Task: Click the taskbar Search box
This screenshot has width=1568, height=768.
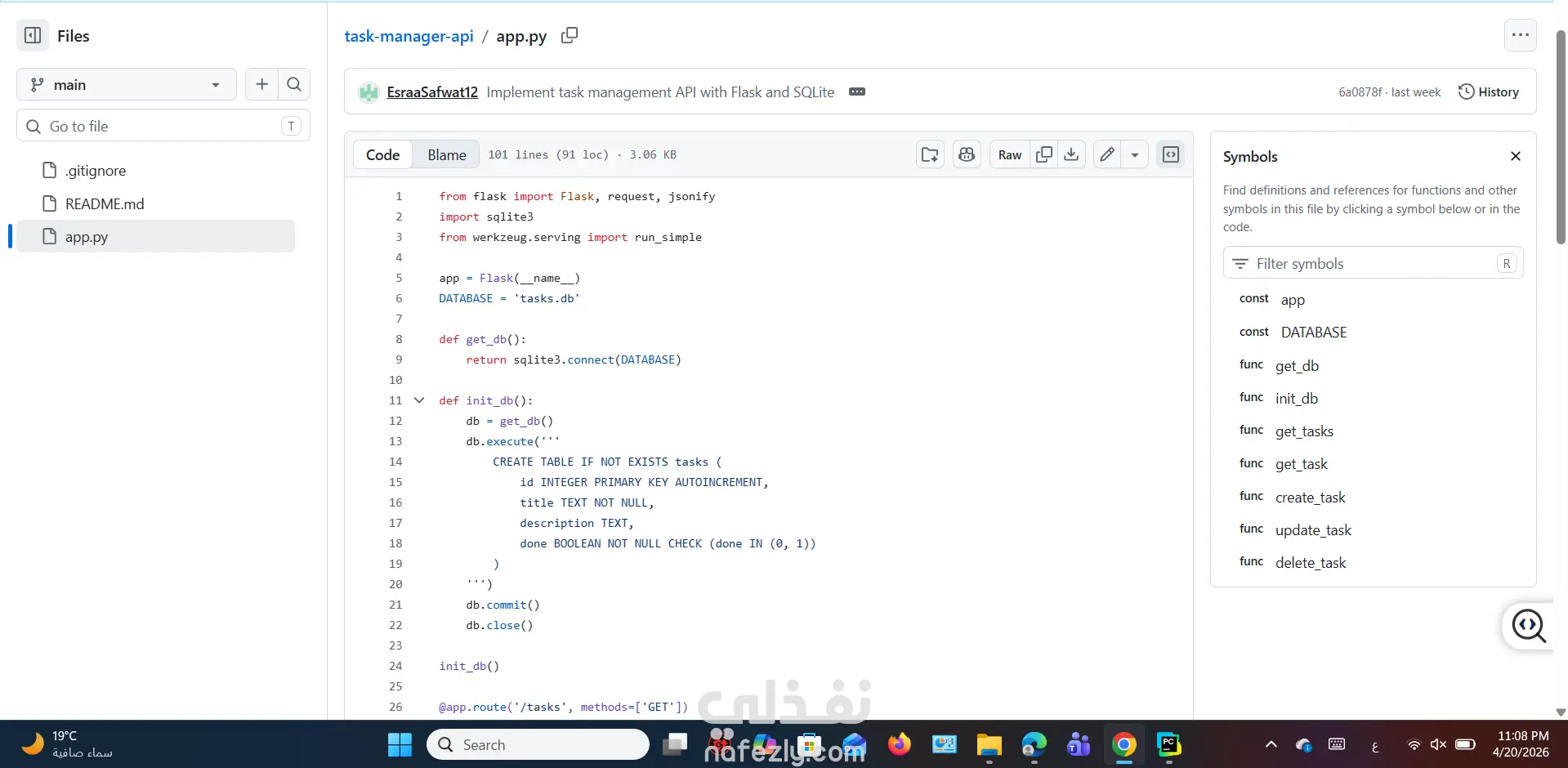Action: click(x=538, y=744)
